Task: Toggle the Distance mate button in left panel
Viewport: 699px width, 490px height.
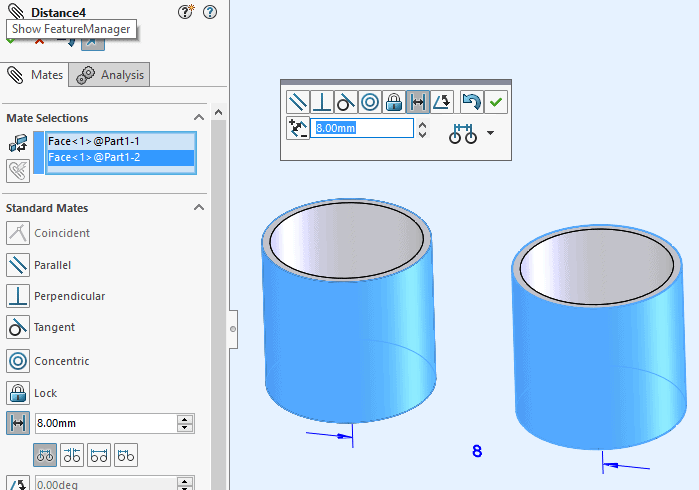Action: tap(18, 423)
